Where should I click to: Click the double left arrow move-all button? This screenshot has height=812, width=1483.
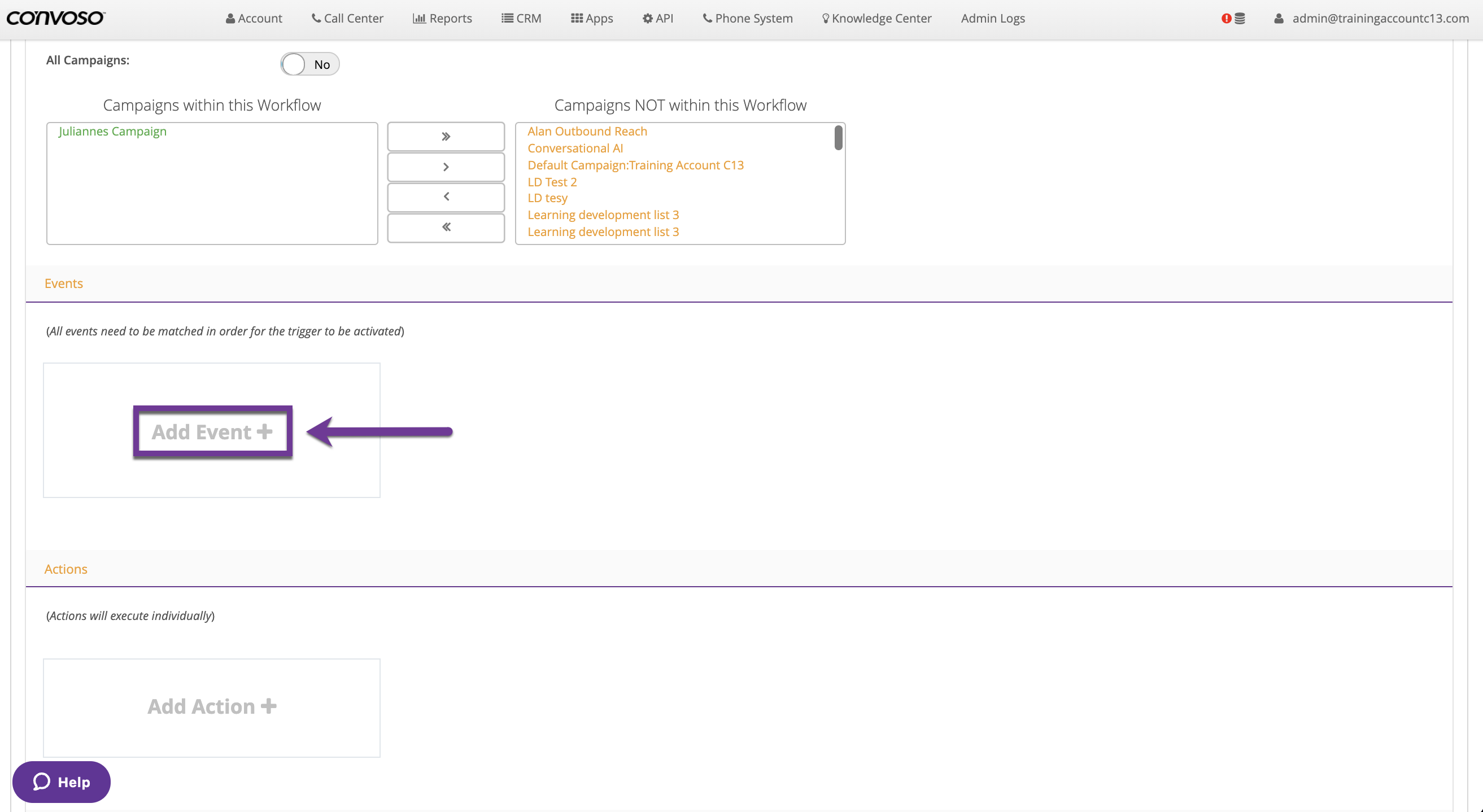[446, 228]
